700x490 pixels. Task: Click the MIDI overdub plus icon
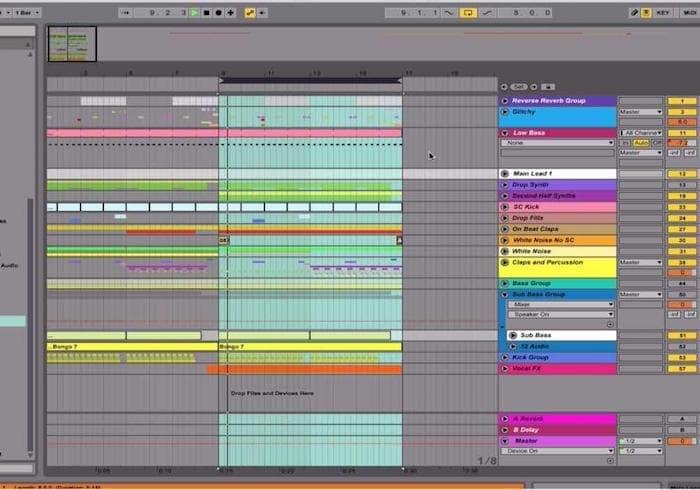click(231, 13)
